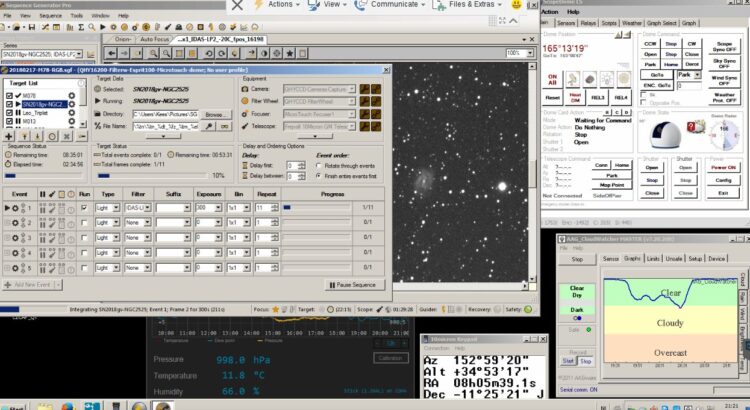The height and width of the screenshot is (410, 750).
Task: Click the Directory path input field
Action: (165, 114)
